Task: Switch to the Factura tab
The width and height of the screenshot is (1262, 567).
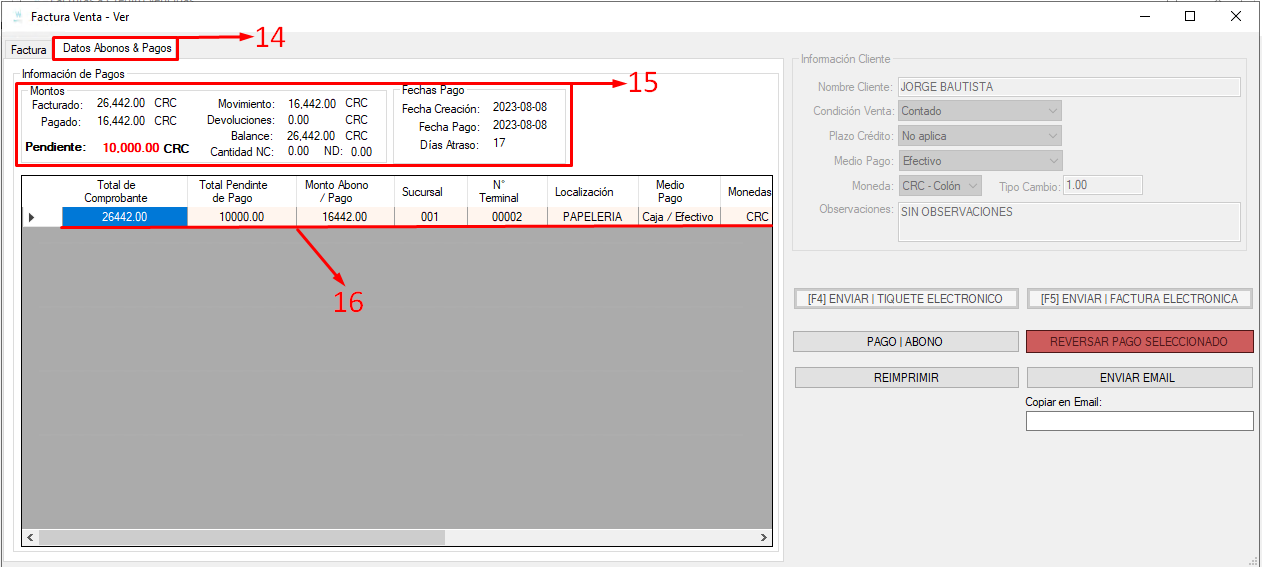Action: 29,49
